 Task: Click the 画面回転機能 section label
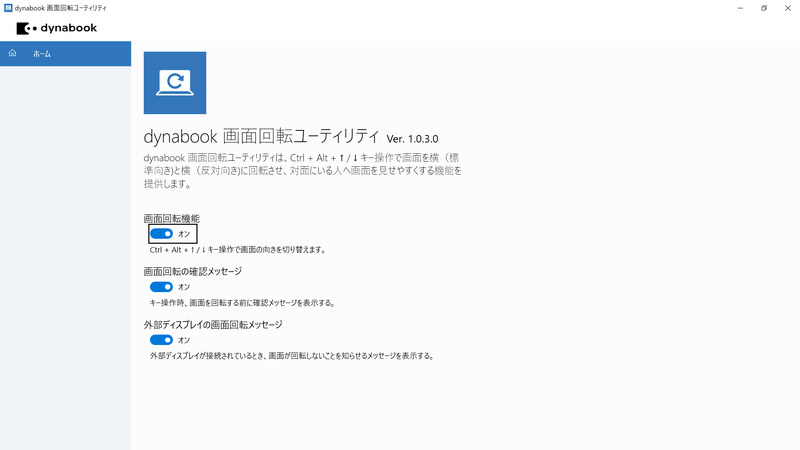pyautogui.click(x=171, y=218)
